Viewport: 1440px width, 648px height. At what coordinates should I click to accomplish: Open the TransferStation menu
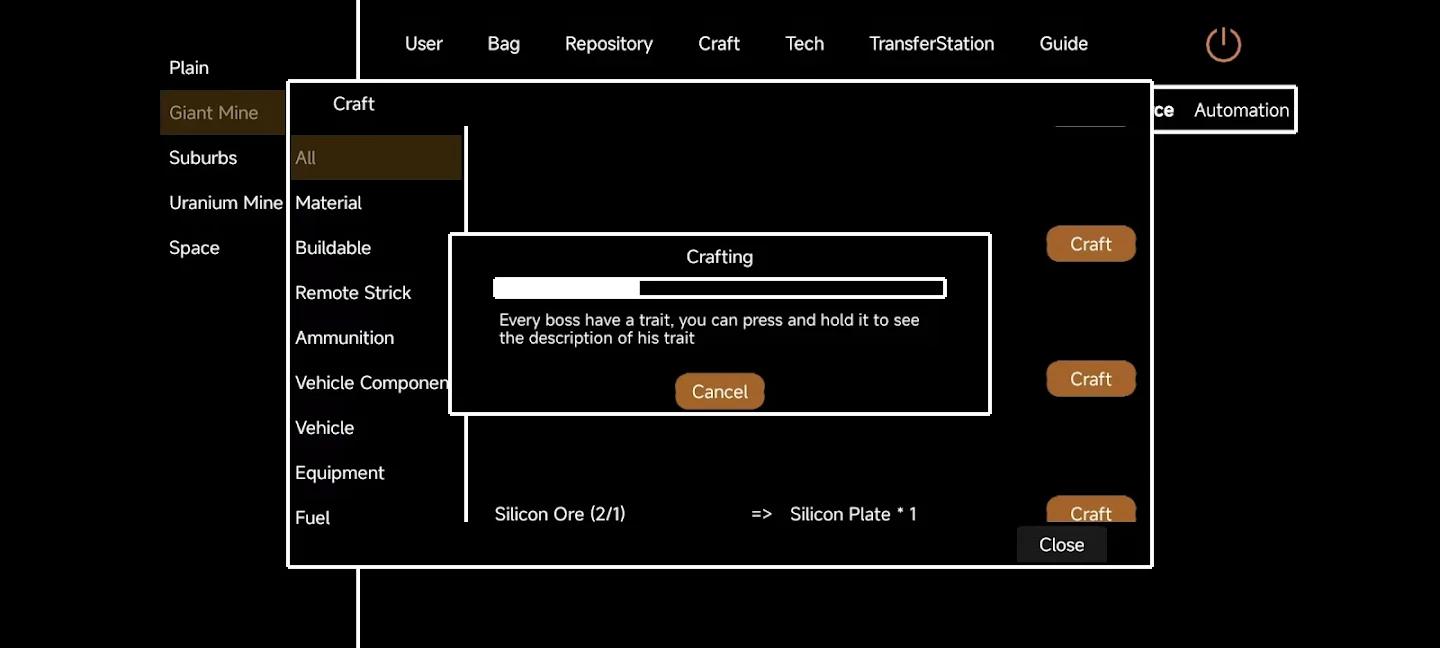pos(931,44)
